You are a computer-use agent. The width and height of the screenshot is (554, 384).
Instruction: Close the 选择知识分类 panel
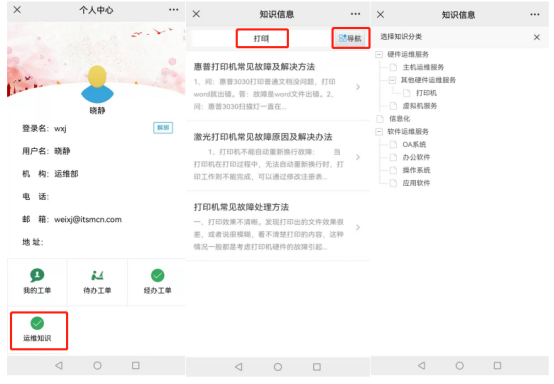[537, 37]
